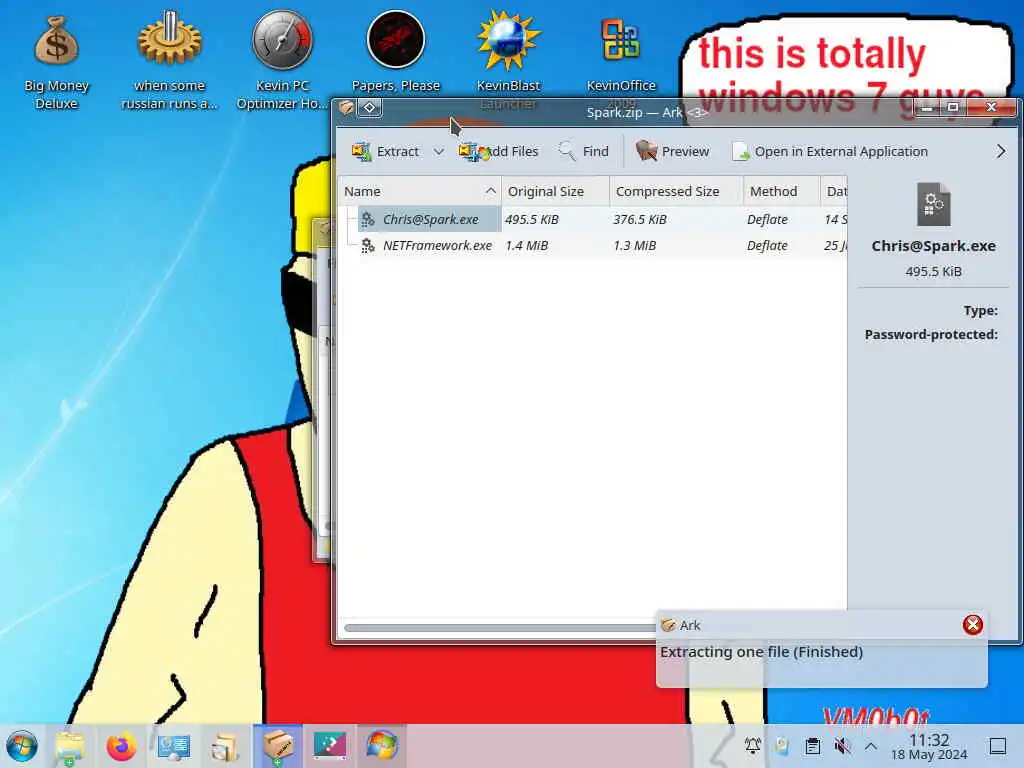Click the 495.5 KiB original size cell
The width and height of the screenshot is (1024, 768).
click(x=532, y=219)
